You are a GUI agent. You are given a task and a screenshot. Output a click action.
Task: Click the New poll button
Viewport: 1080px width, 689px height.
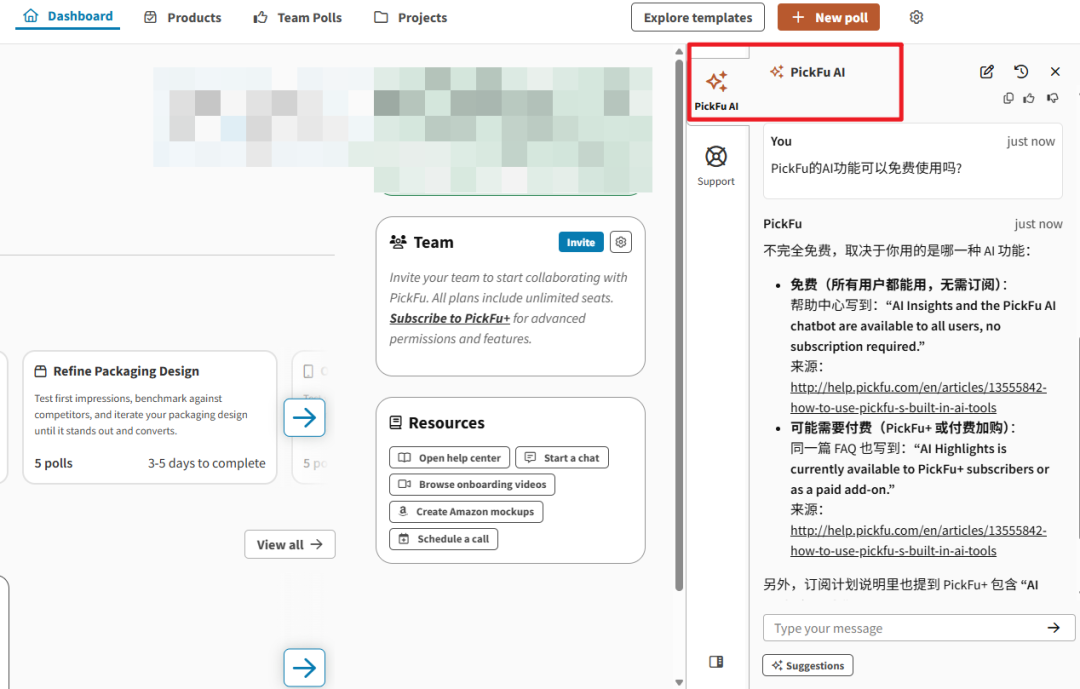point(829,18)
